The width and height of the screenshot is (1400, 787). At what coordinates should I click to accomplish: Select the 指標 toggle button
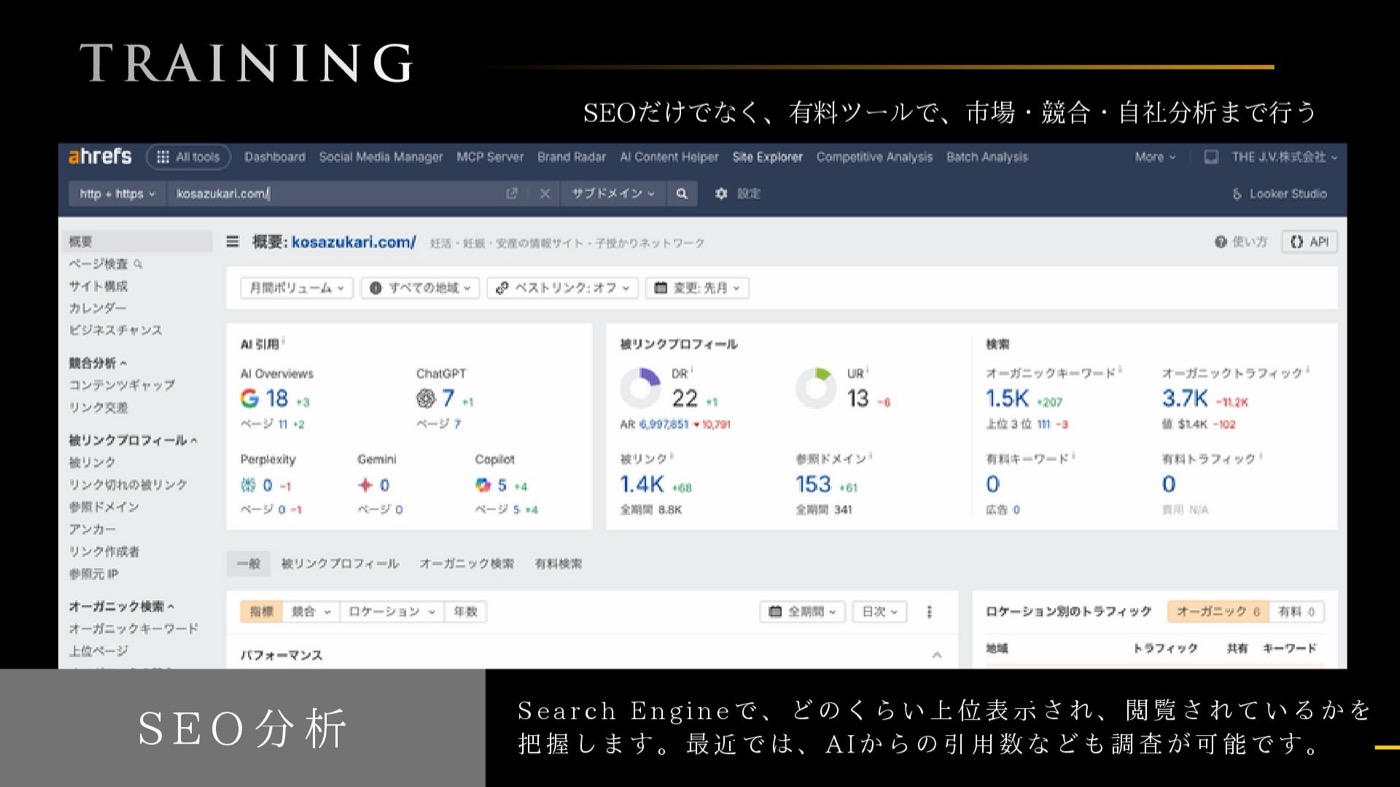262,612
